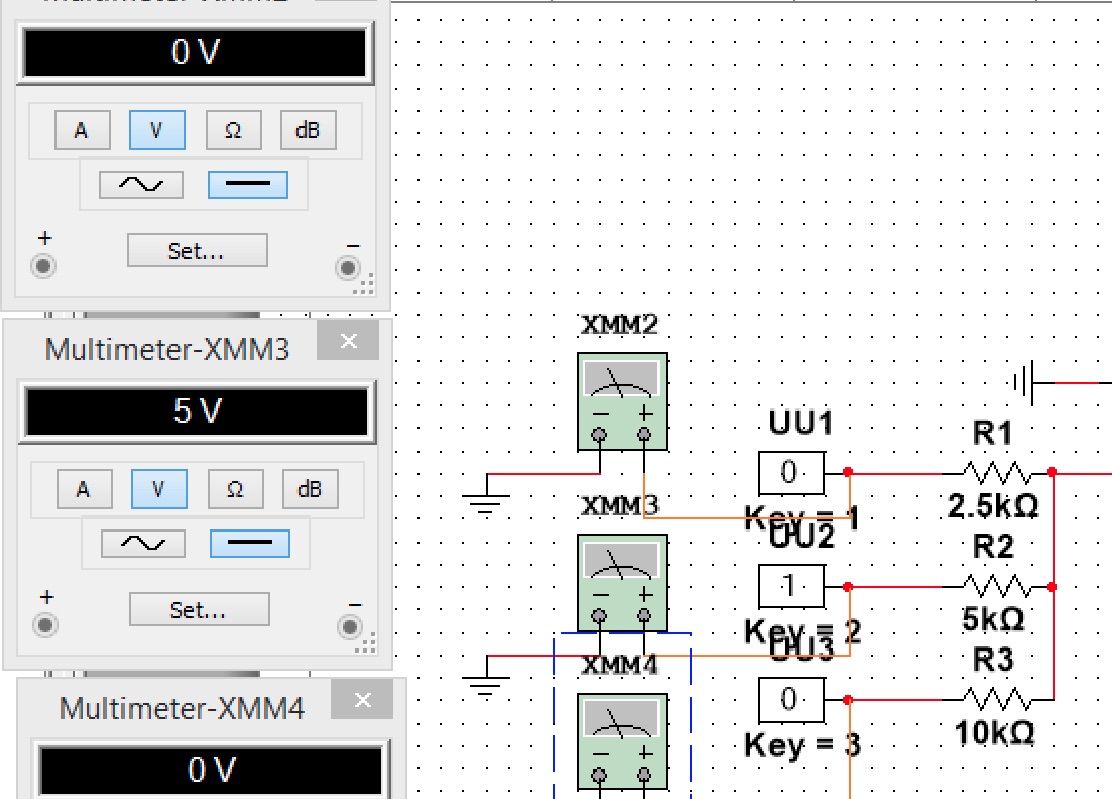
Task: Open Set... settings for XMM3 multimeter
Action: pos(199,609)
